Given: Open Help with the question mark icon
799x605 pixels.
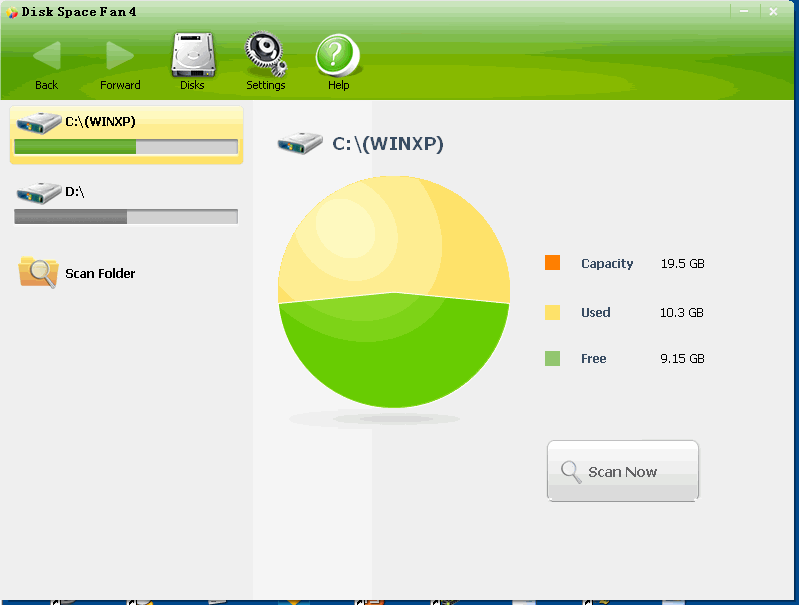Looking at the screenshot, I should (338, 55).
